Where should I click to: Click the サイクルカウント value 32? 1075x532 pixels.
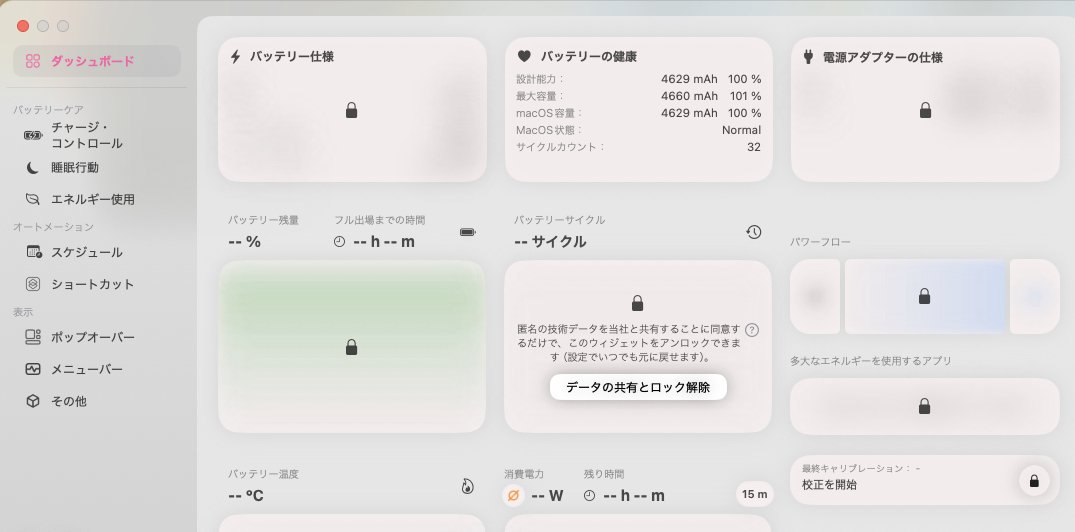click(x=754, y=147)
